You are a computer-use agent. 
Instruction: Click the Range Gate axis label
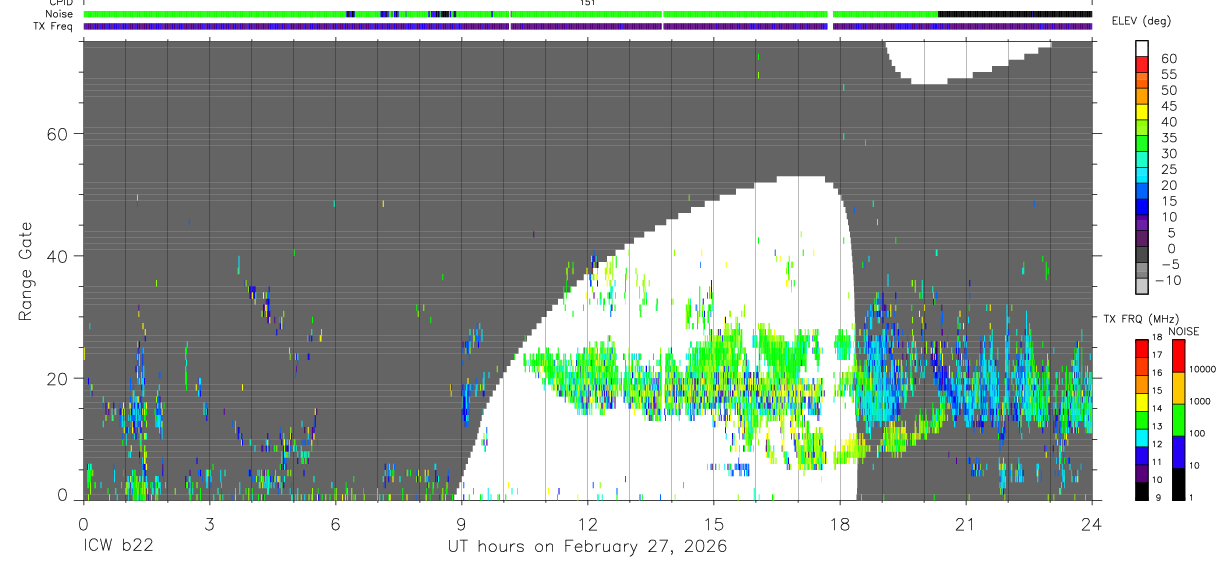pos(28,272)
